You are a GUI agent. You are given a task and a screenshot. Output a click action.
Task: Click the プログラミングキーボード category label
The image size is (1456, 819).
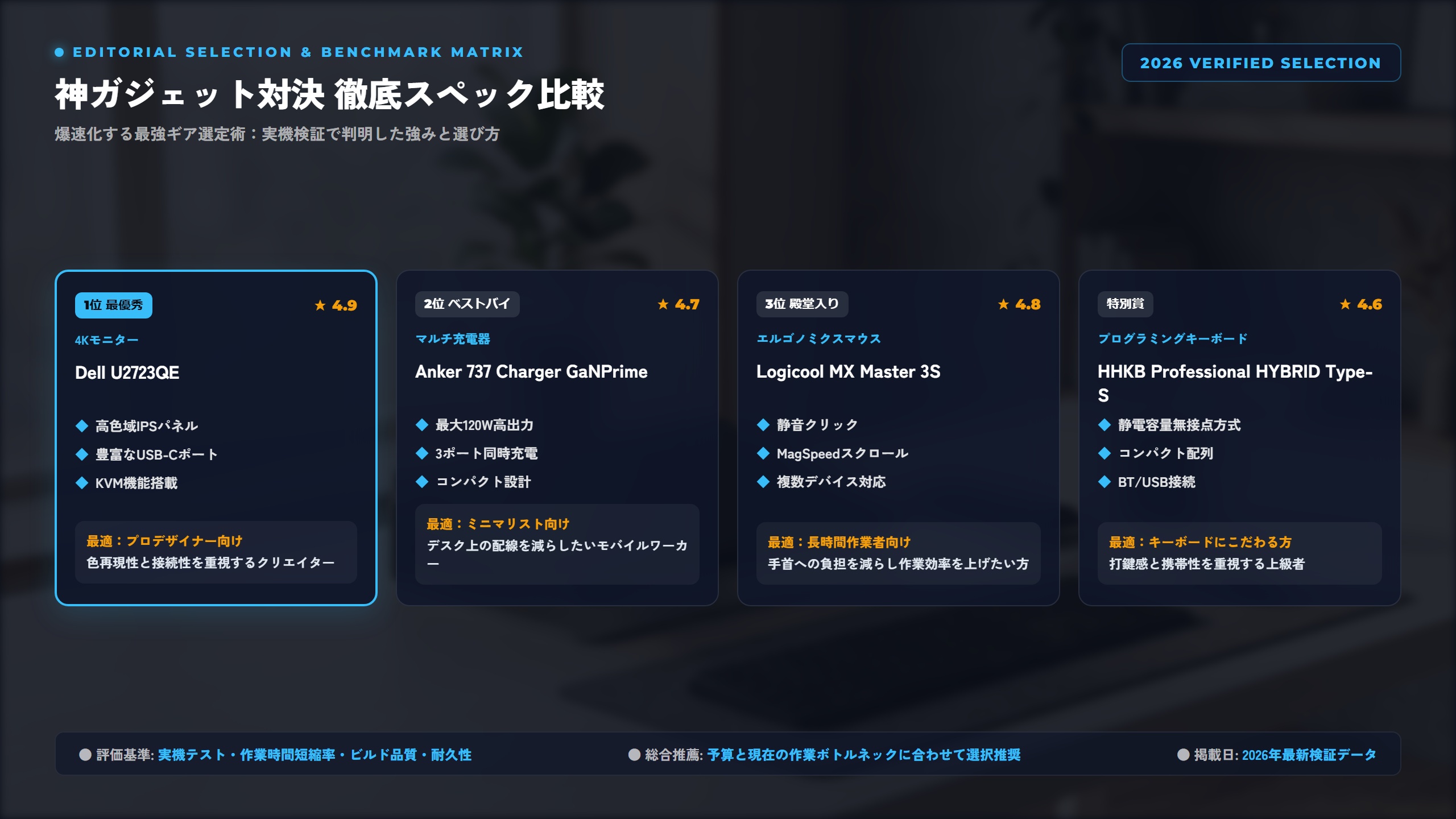tap(1173, 339)
